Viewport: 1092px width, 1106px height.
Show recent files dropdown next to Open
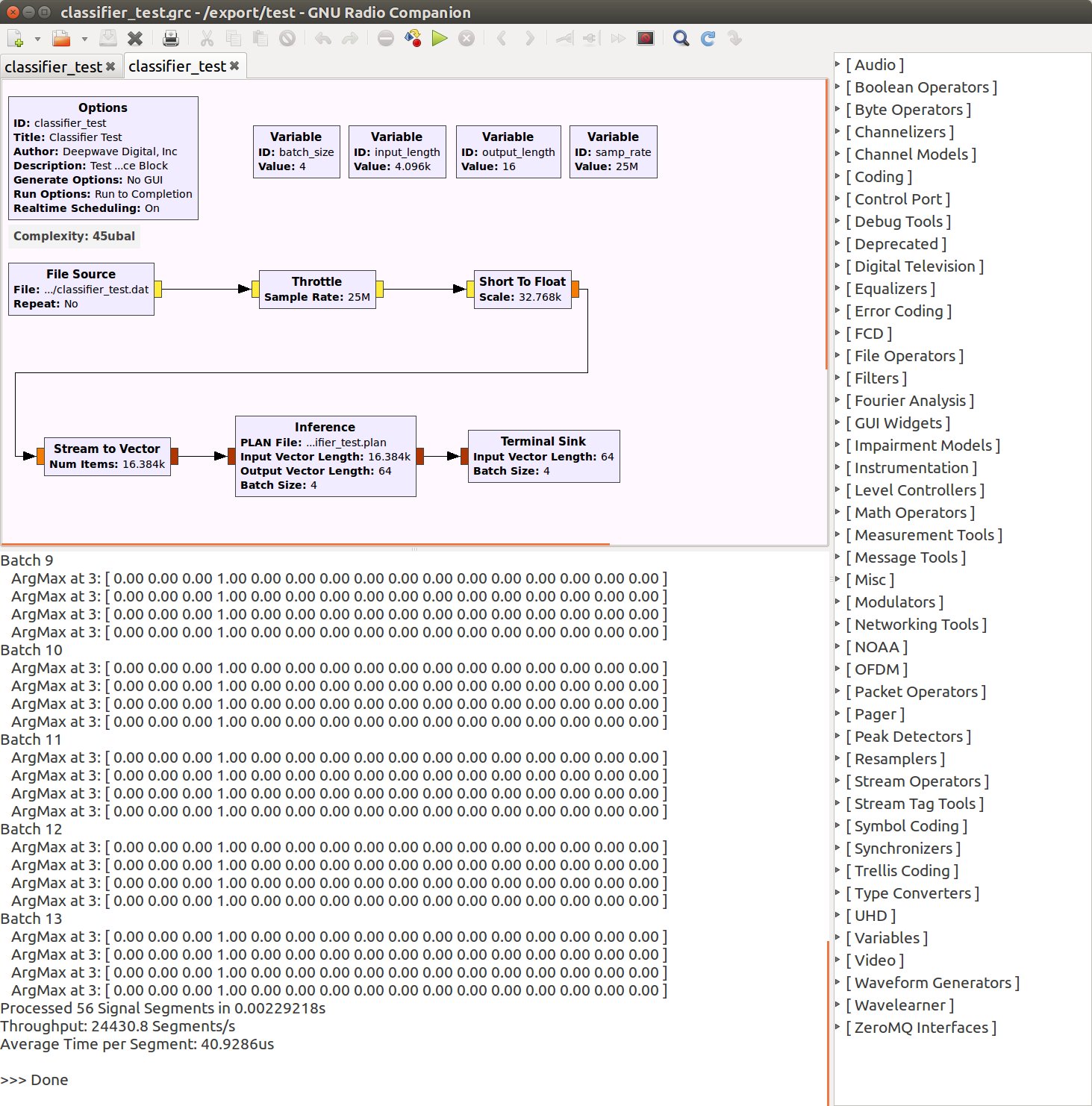coord(84,39)
